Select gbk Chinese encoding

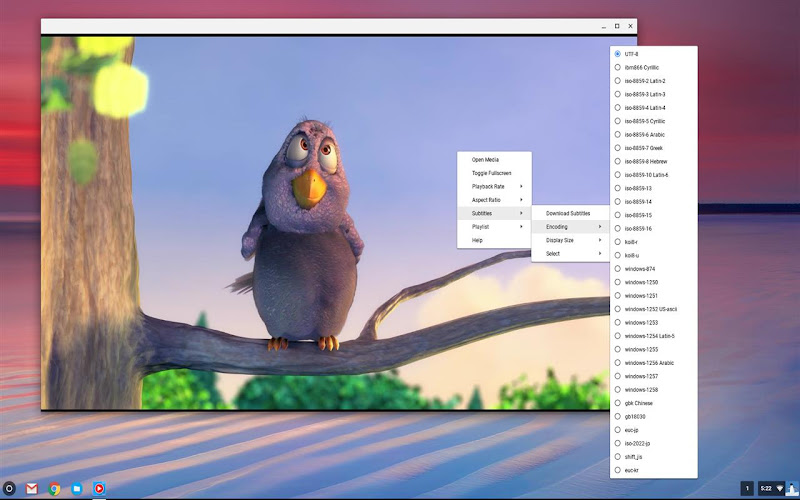[x=654, y=403]
